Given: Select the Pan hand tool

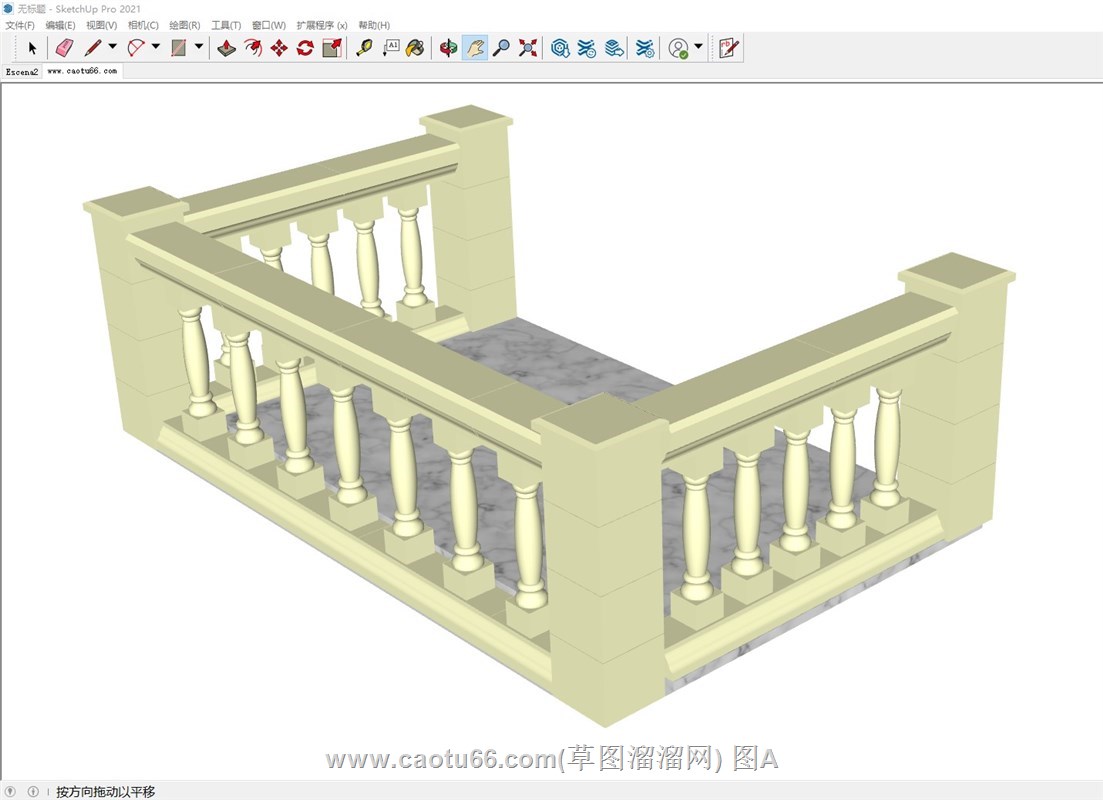Looking at the screenshot, I should coord(475,48).
